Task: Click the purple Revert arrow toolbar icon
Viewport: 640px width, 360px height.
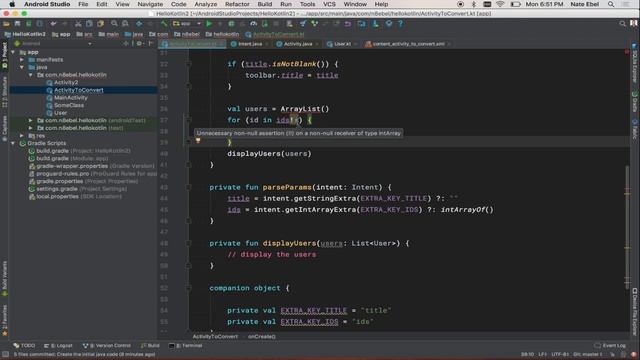Action: [x=348, y=24]
